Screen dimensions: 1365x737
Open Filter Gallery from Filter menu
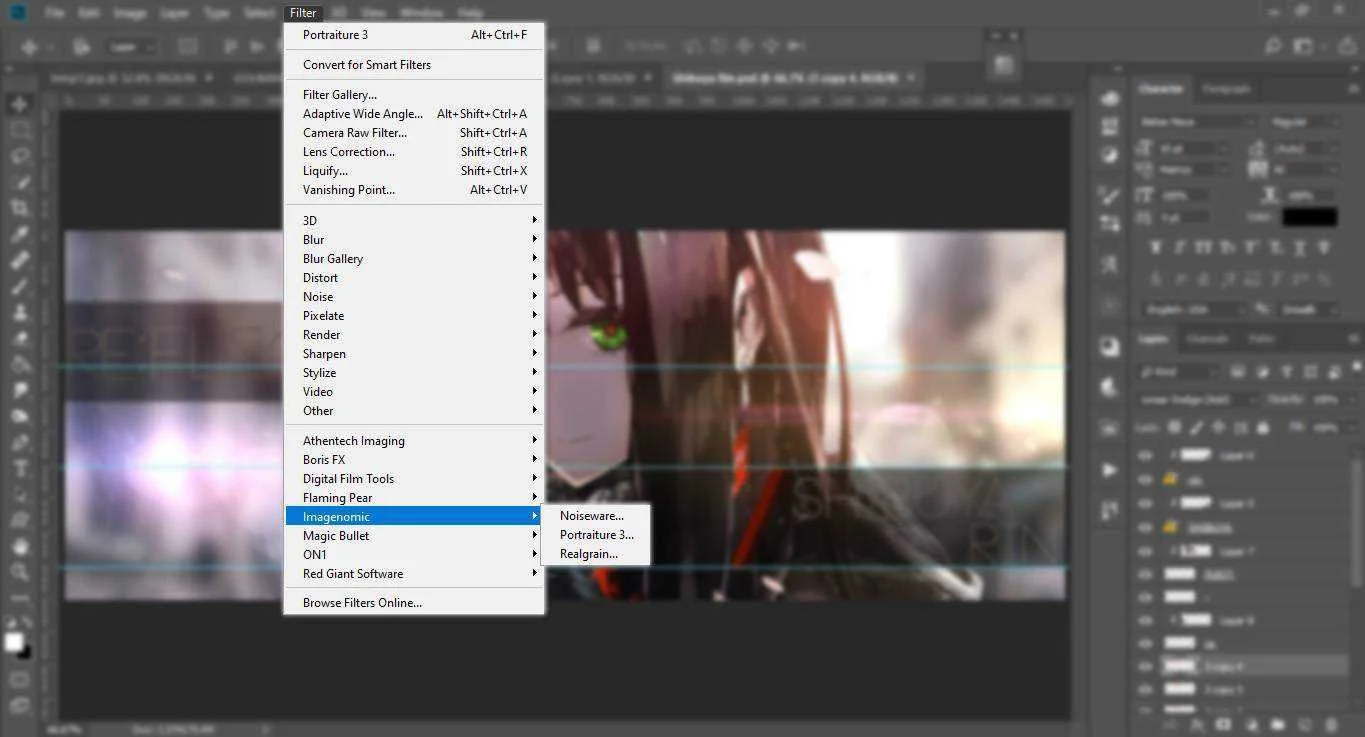tap(414, 95)
